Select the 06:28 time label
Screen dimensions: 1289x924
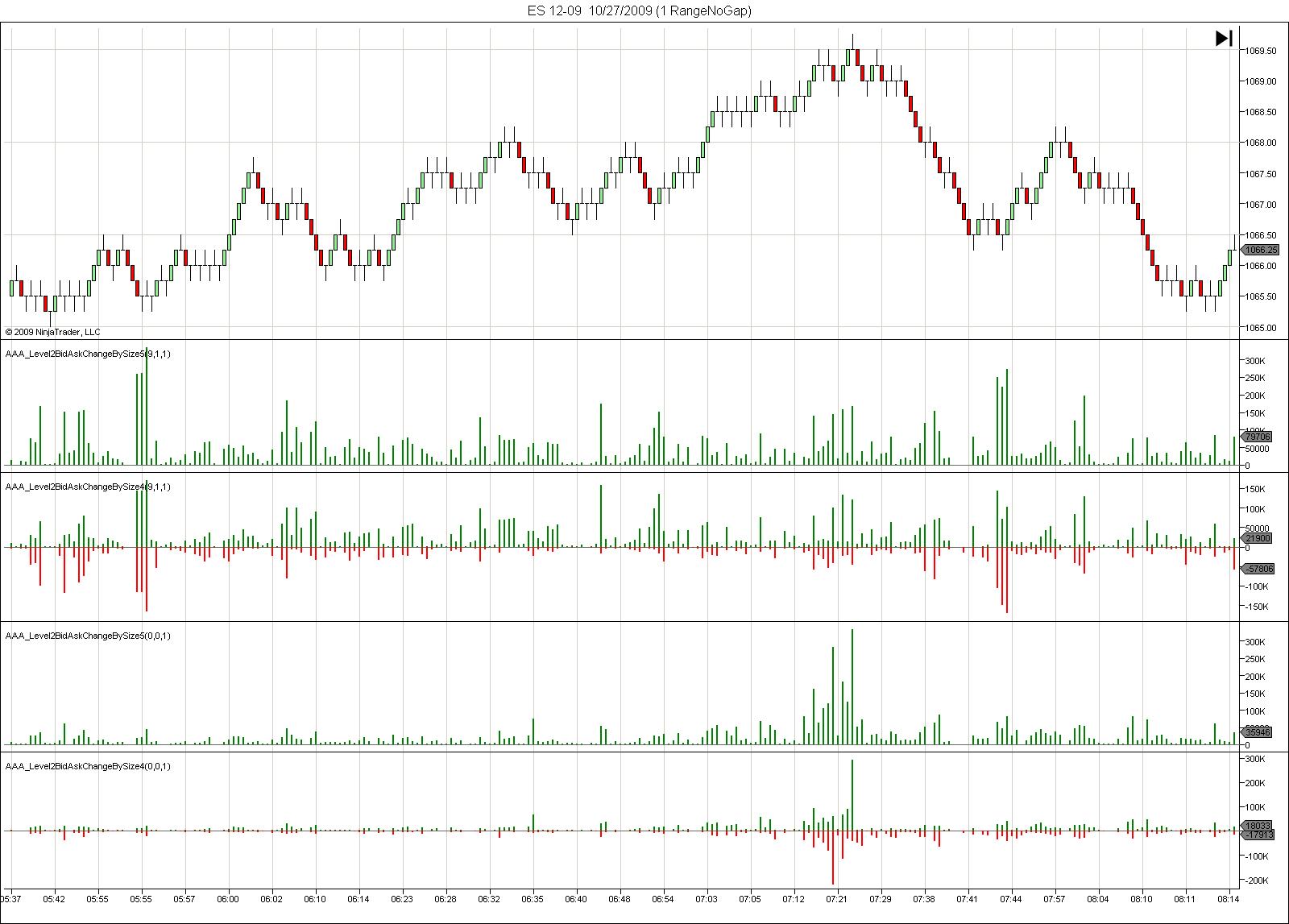click(x=446, y=899)
